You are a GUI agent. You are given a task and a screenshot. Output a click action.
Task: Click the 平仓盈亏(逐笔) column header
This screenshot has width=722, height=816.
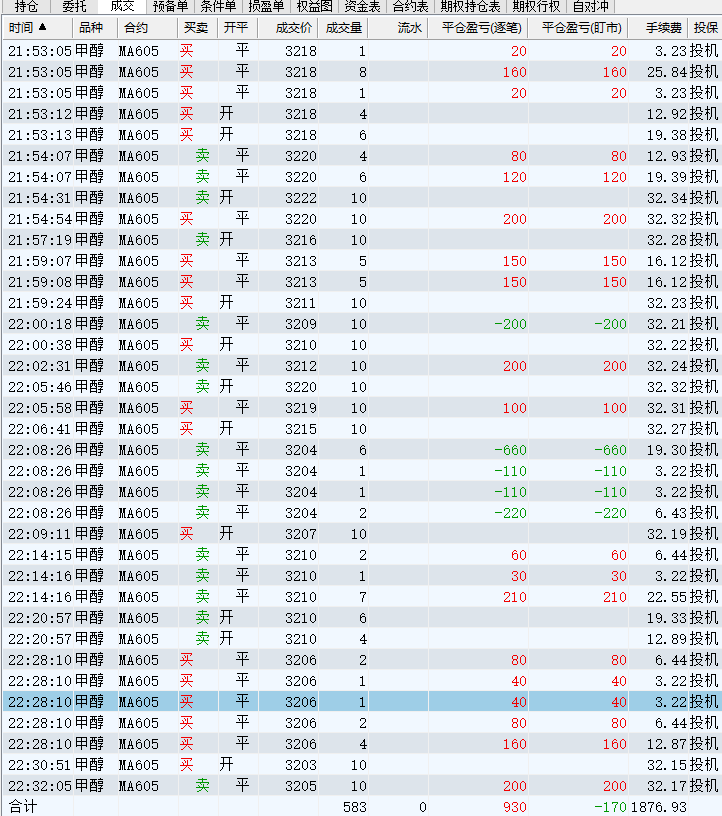(478, 28)
